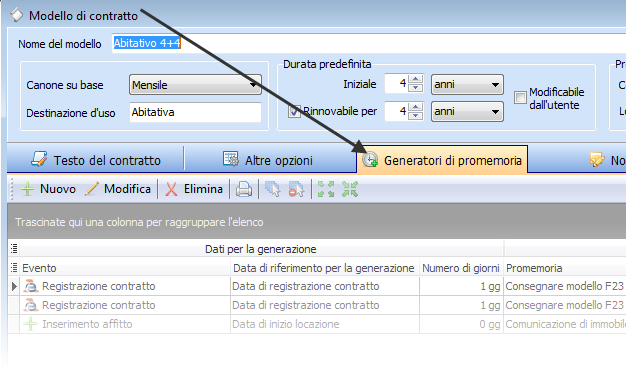Expand all groups with outward arrows icon
Image resolution: width=626 pixels, height=368 pixels.
[326, 189]
